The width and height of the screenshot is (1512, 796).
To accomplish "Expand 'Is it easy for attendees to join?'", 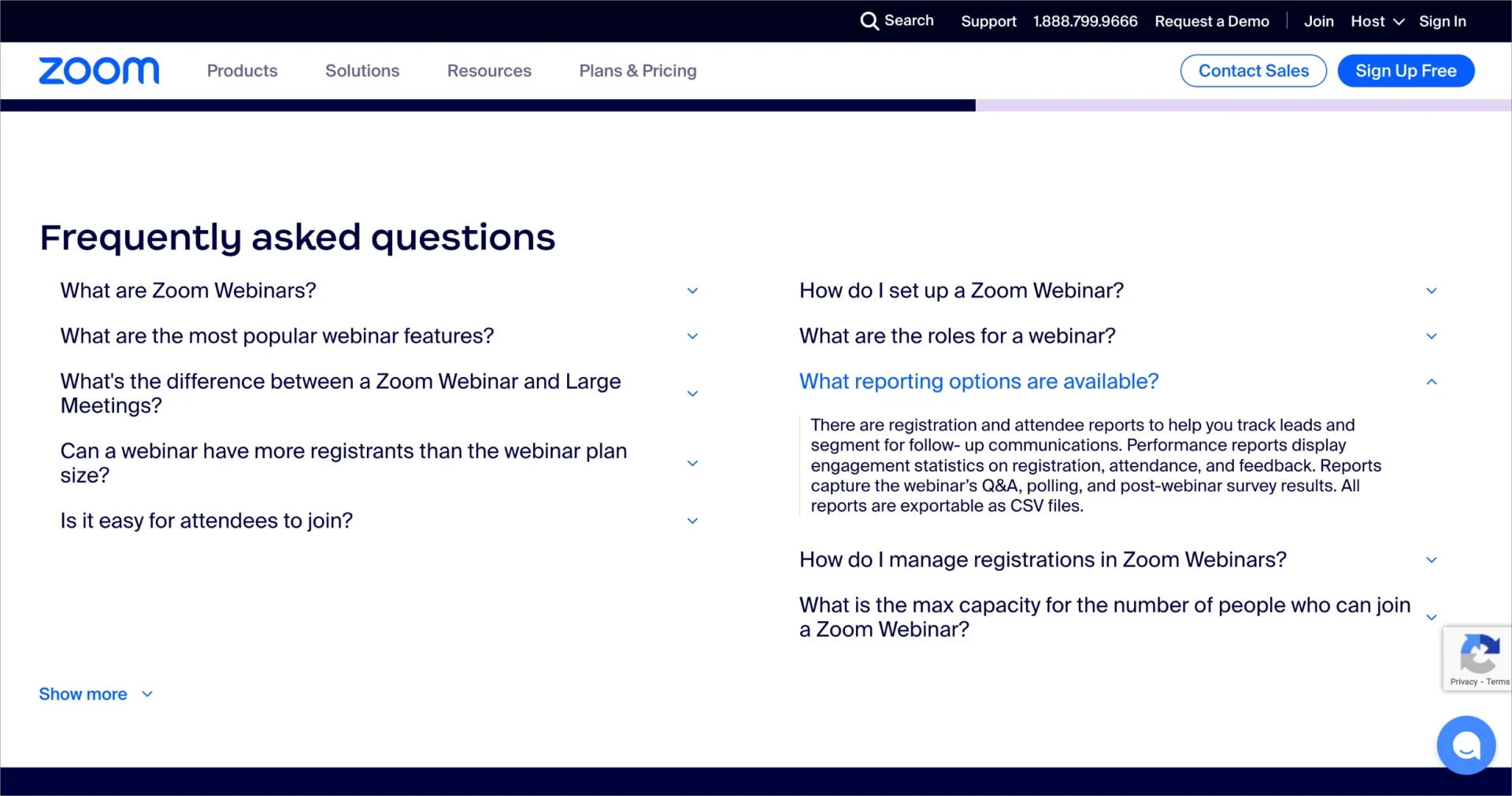I will point(692,520).
